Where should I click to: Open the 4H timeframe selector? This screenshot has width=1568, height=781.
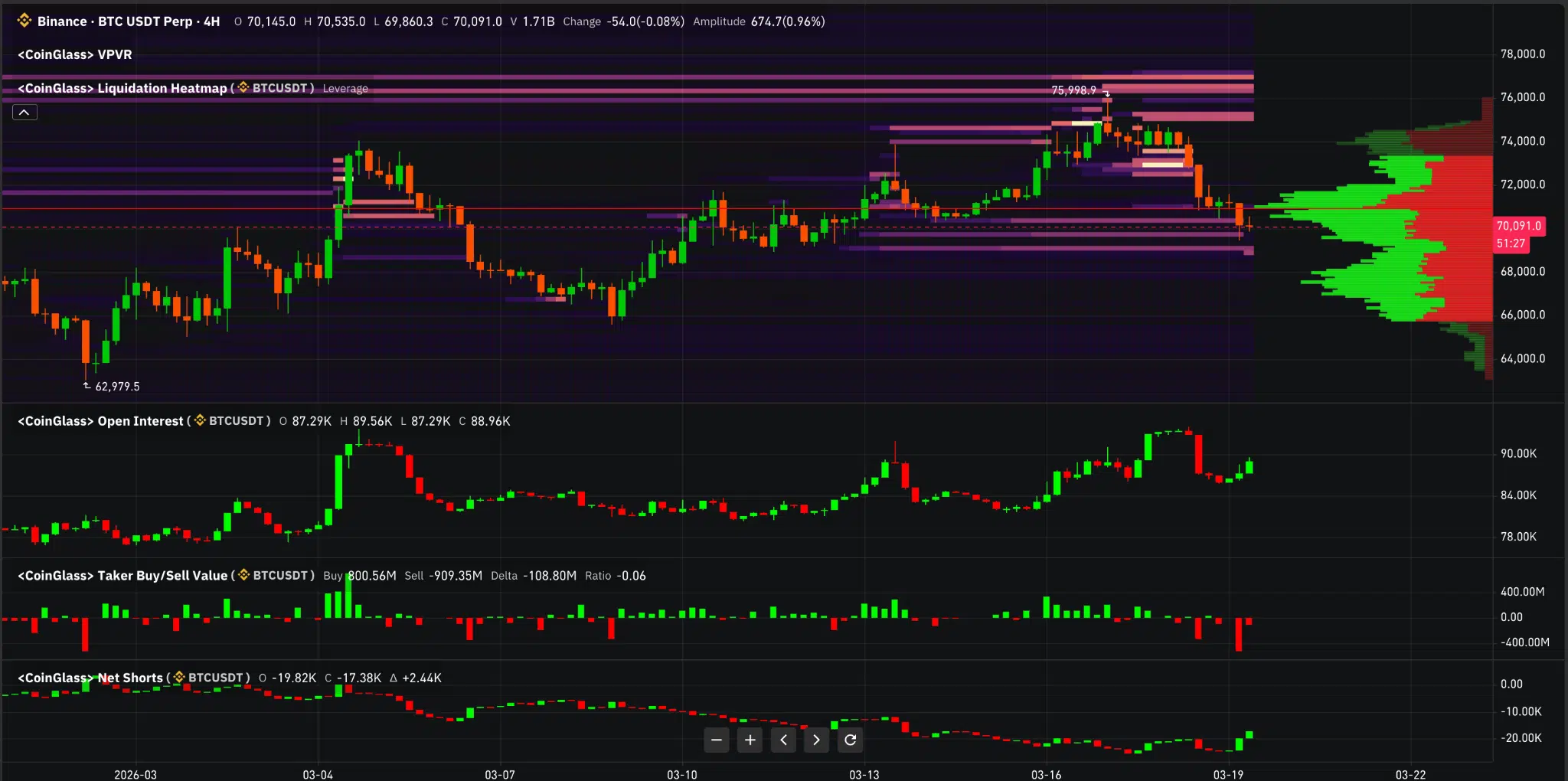pyautogui.click(x=211, y=21)
